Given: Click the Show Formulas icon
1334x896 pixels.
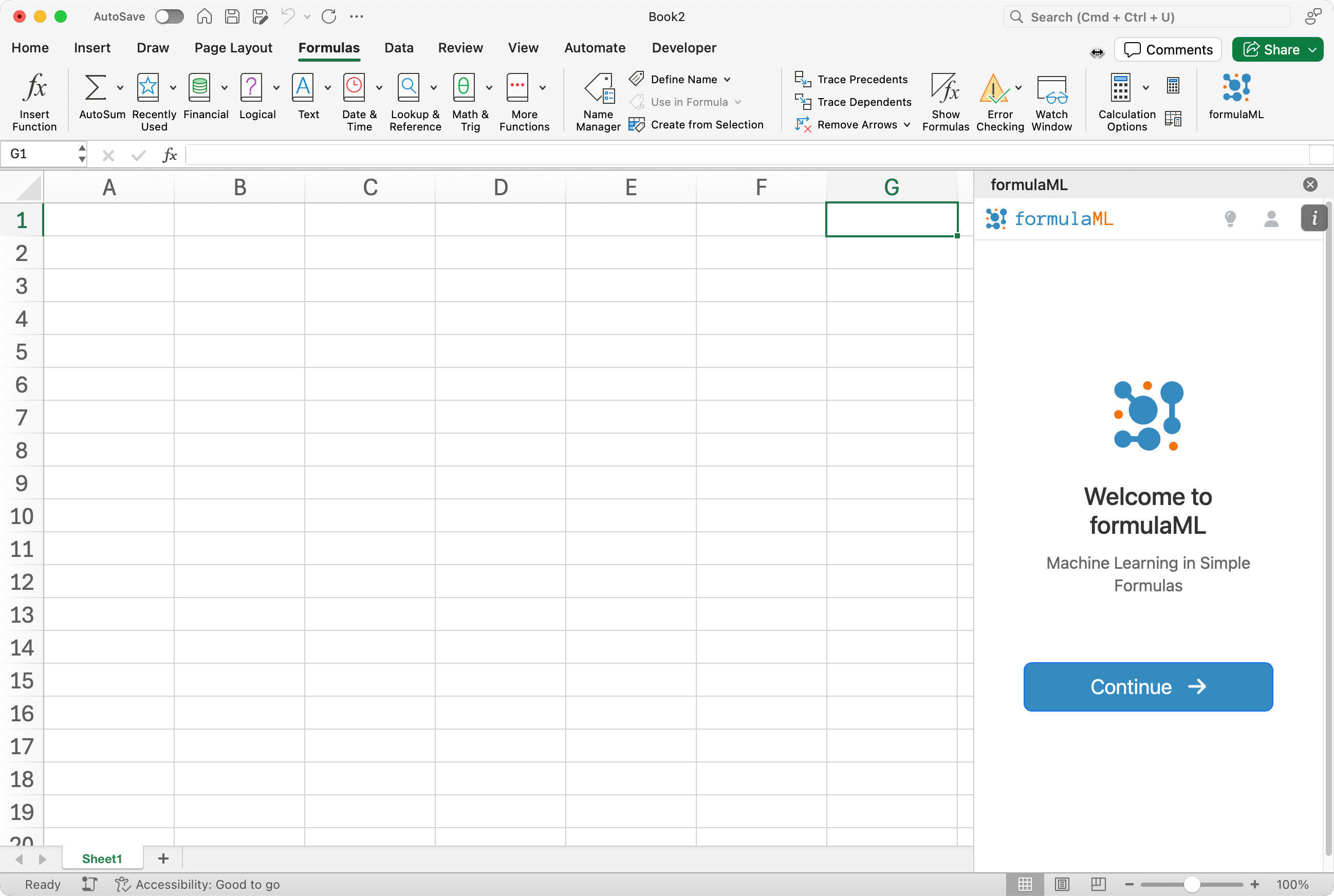Looking at the screenshot, I should pos(945,88).
